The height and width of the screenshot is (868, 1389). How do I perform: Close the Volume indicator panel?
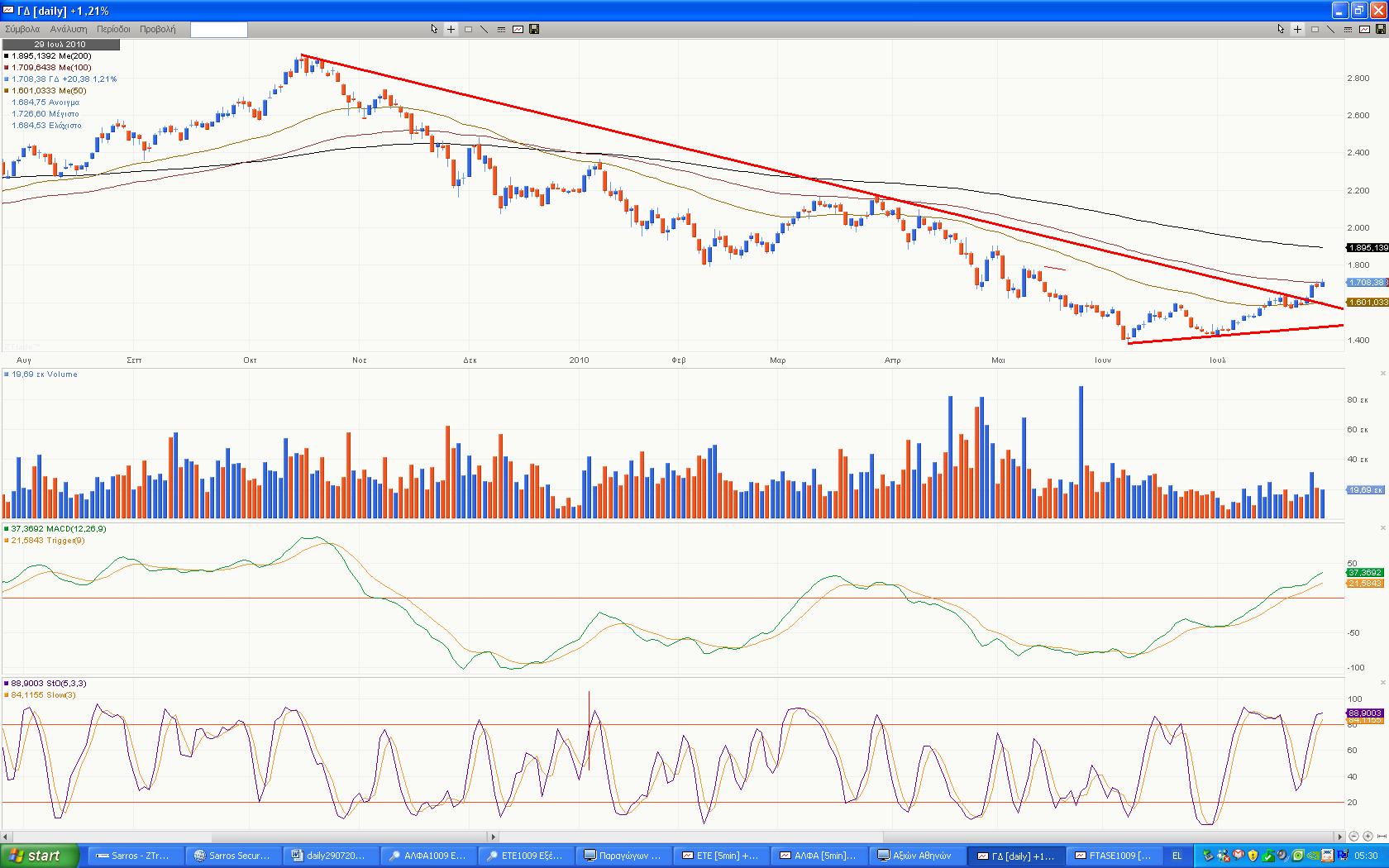(1384, 374)
